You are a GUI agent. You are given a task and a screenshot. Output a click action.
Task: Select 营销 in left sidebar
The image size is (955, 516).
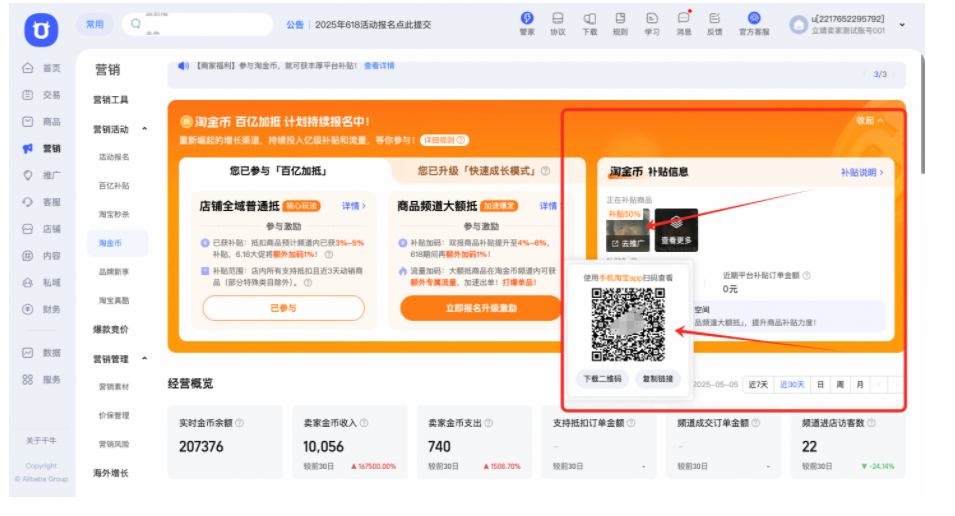point(41,149)
